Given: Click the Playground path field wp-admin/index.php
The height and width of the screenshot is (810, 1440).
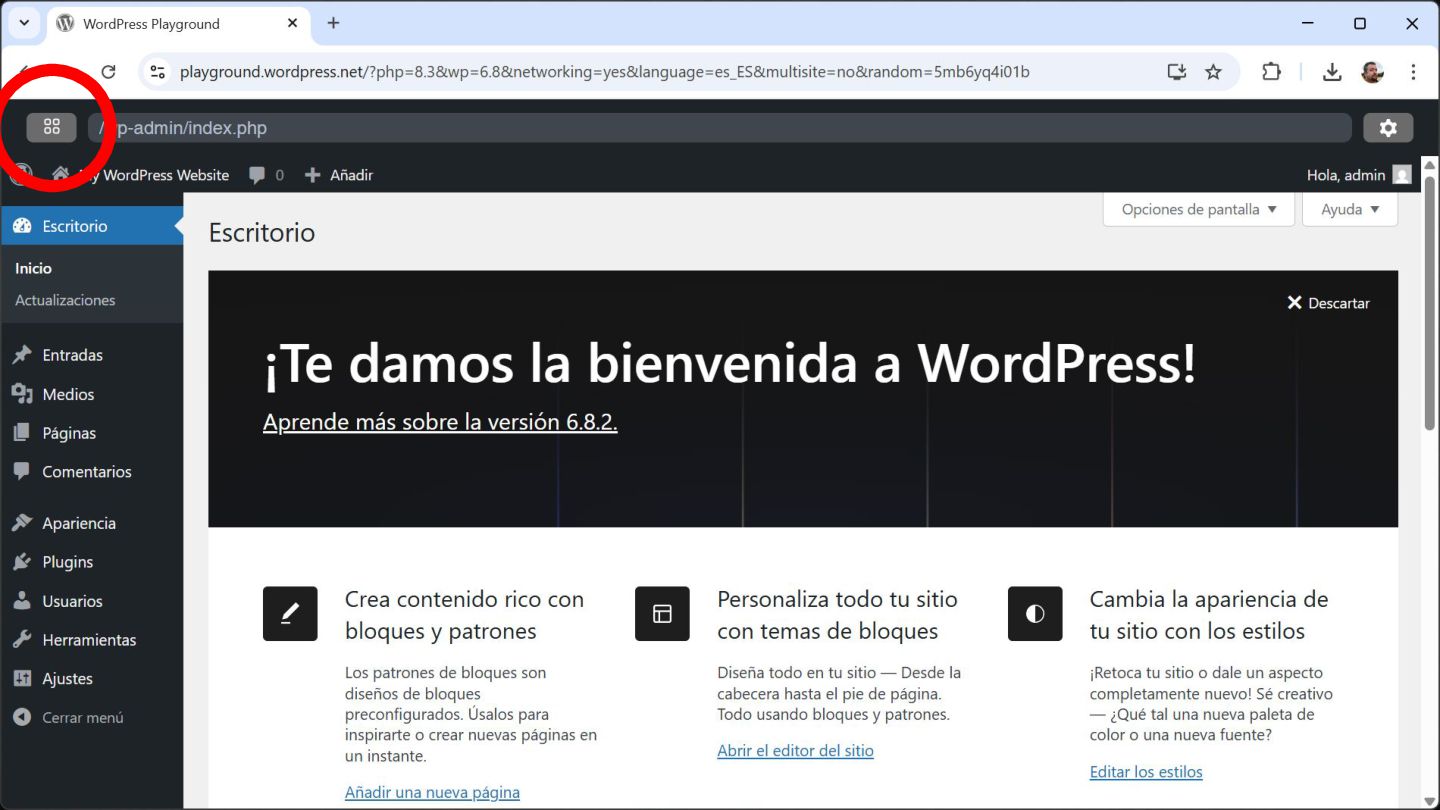Looking at the screenshot, I should 720,127.
